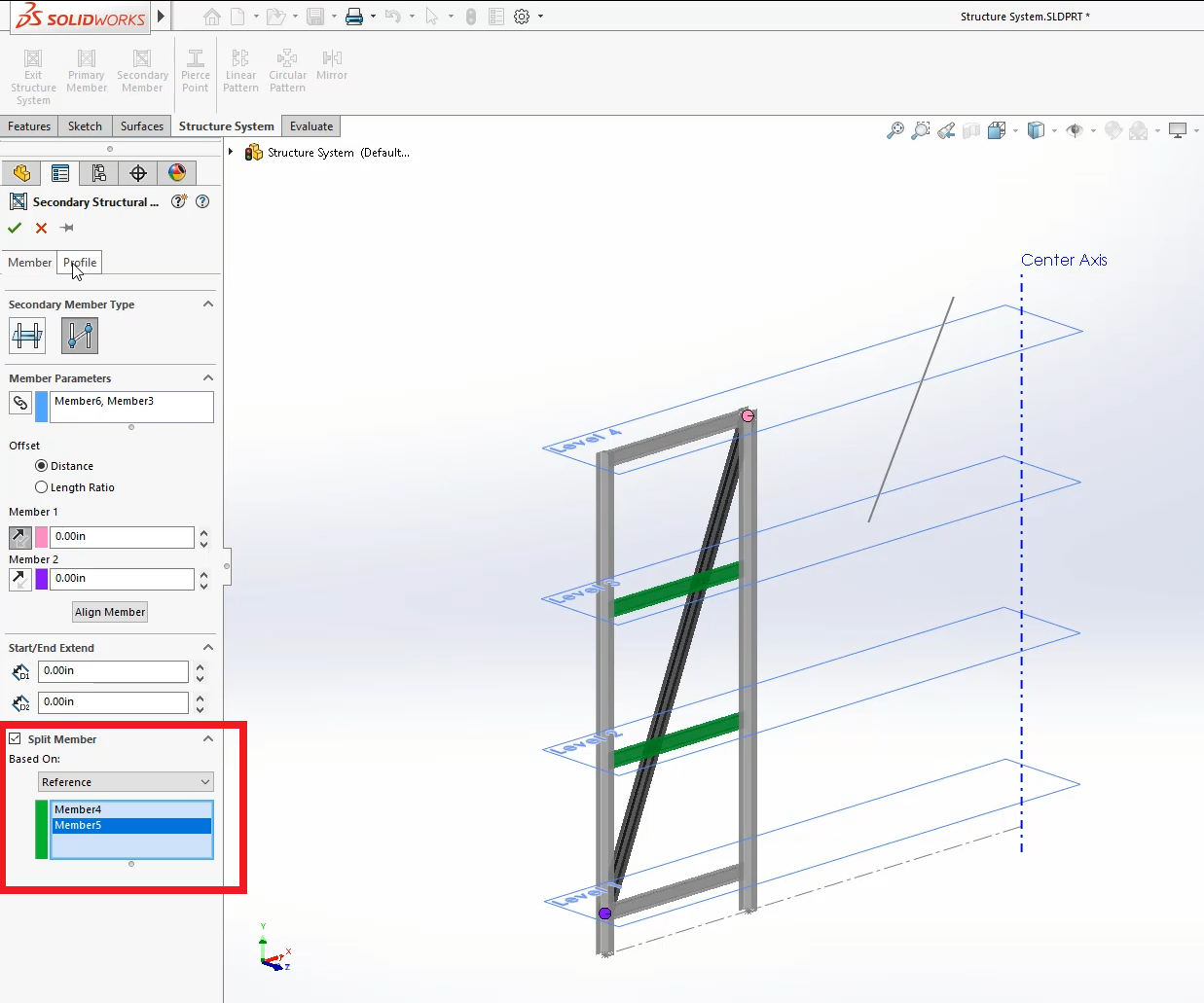The height and width of the screenshot is (1003, 1204).
Task: Click the green split reference color swatch
Action: tap(41, 829)
